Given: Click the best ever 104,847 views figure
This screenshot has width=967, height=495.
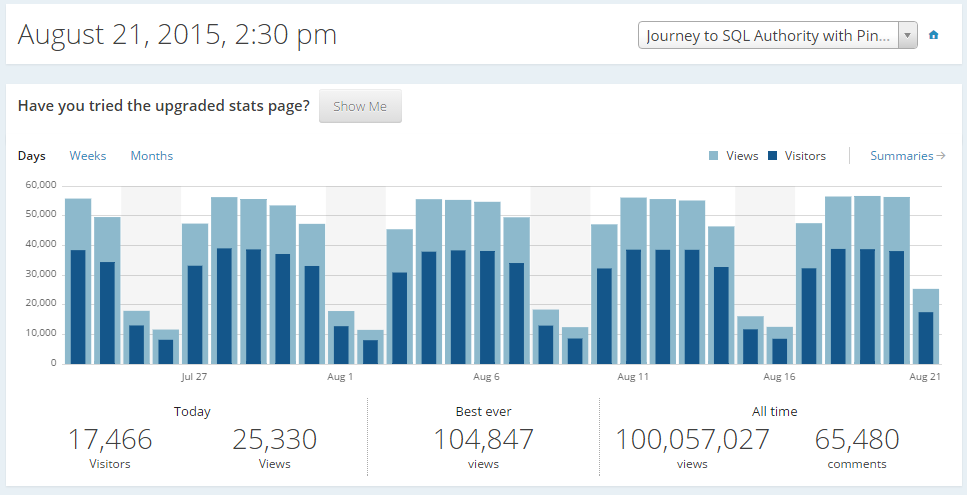Looking at the screenshot, I should (483, 439).
